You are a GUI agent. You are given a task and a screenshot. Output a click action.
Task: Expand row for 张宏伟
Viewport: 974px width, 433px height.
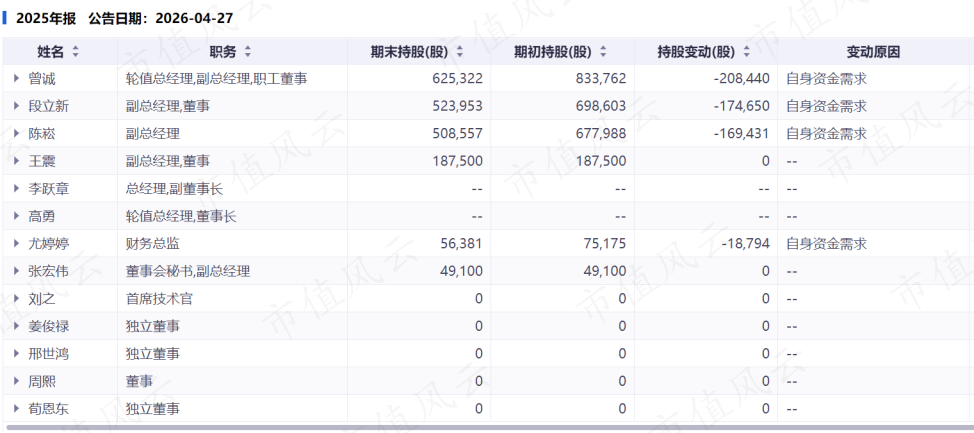pyautogui.click(x=17, y=271)
